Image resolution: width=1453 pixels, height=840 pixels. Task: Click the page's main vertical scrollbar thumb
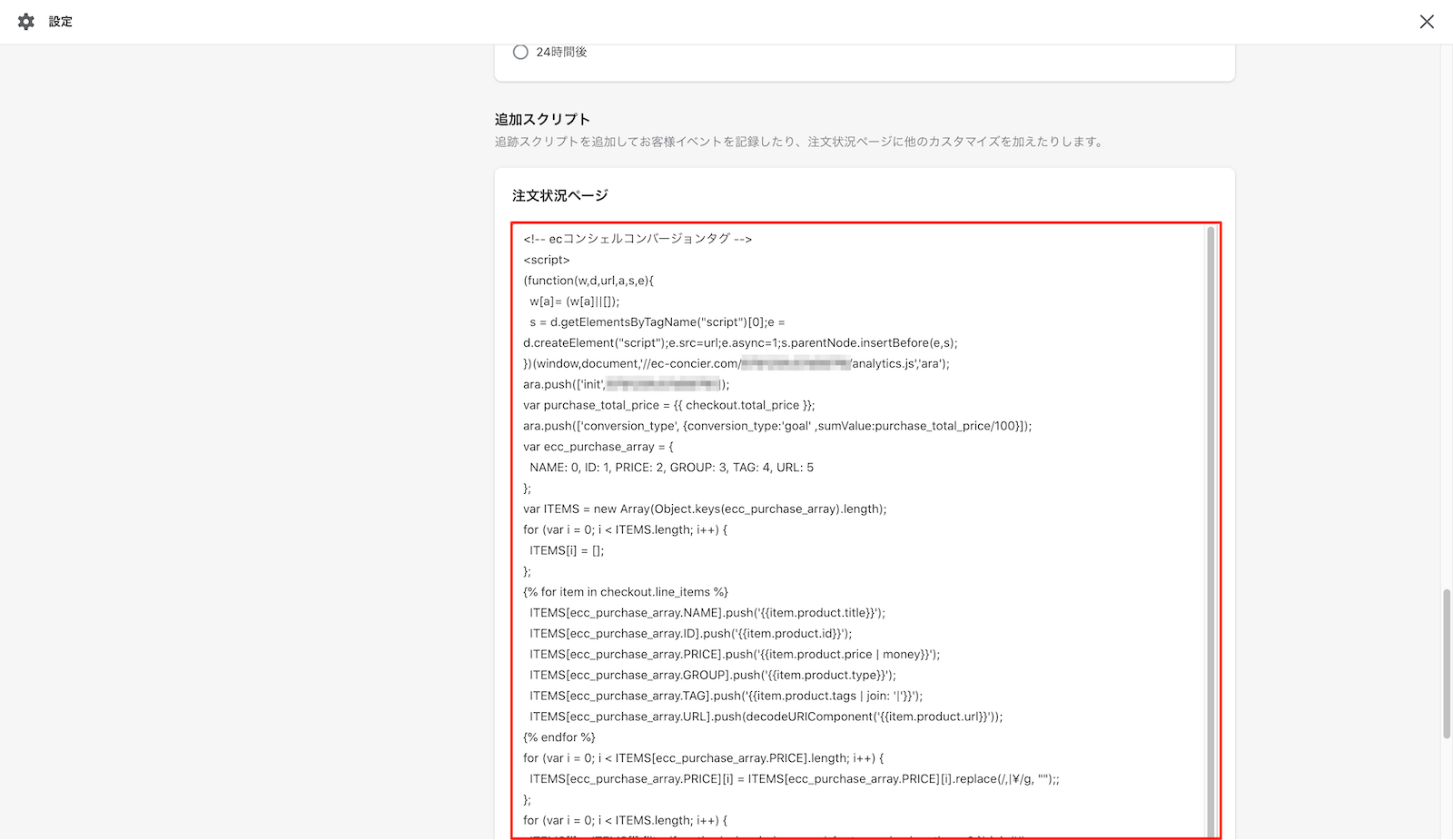pyautogui.click(x=1447, y=663)
